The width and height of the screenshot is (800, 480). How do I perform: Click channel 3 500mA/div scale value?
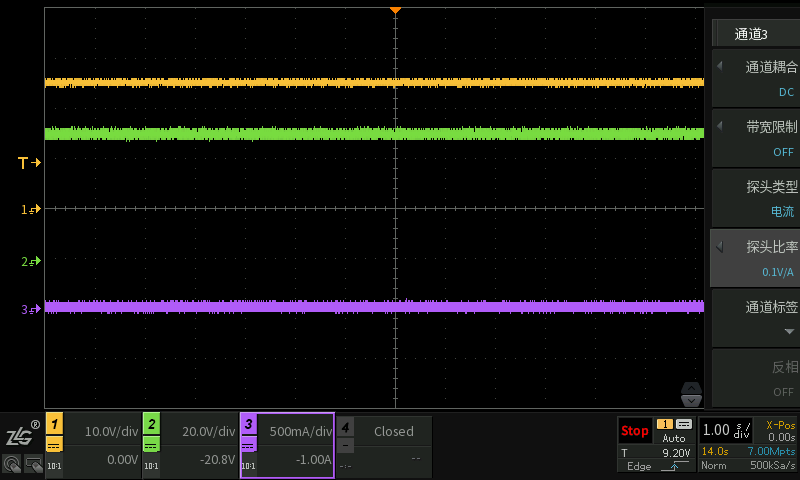(301, 432)
